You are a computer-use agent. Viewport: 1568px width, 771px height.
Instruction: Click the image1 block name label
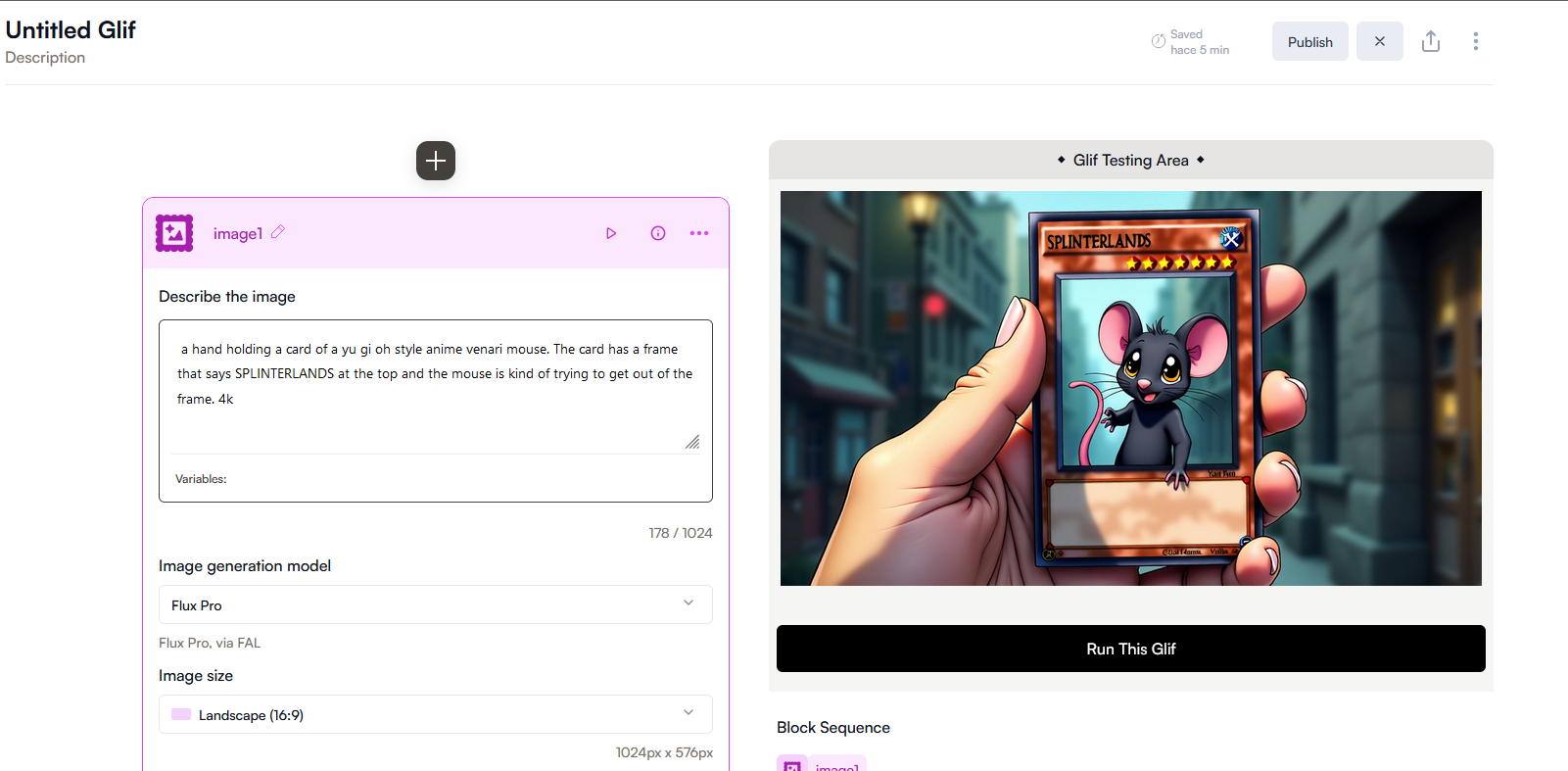click(x=238, y=233)
